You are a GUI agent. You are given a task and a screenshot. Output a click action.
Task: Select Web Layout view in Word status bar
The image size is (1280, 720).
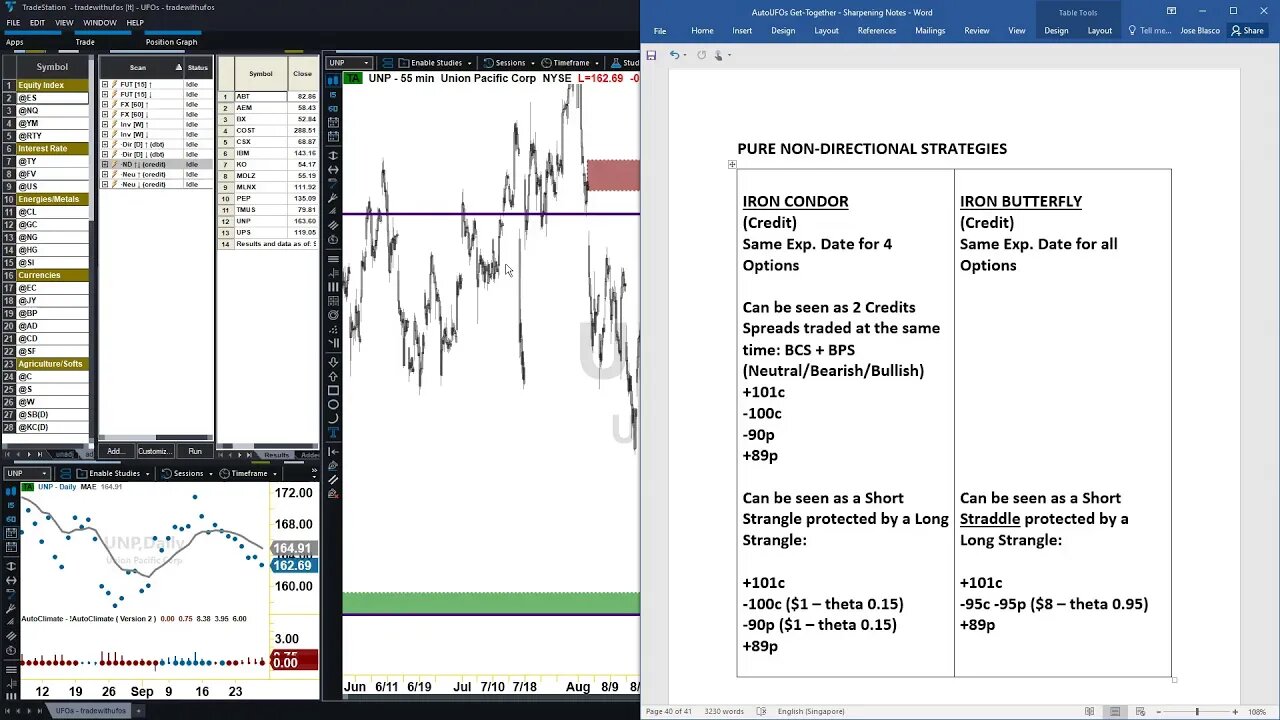1140,711
